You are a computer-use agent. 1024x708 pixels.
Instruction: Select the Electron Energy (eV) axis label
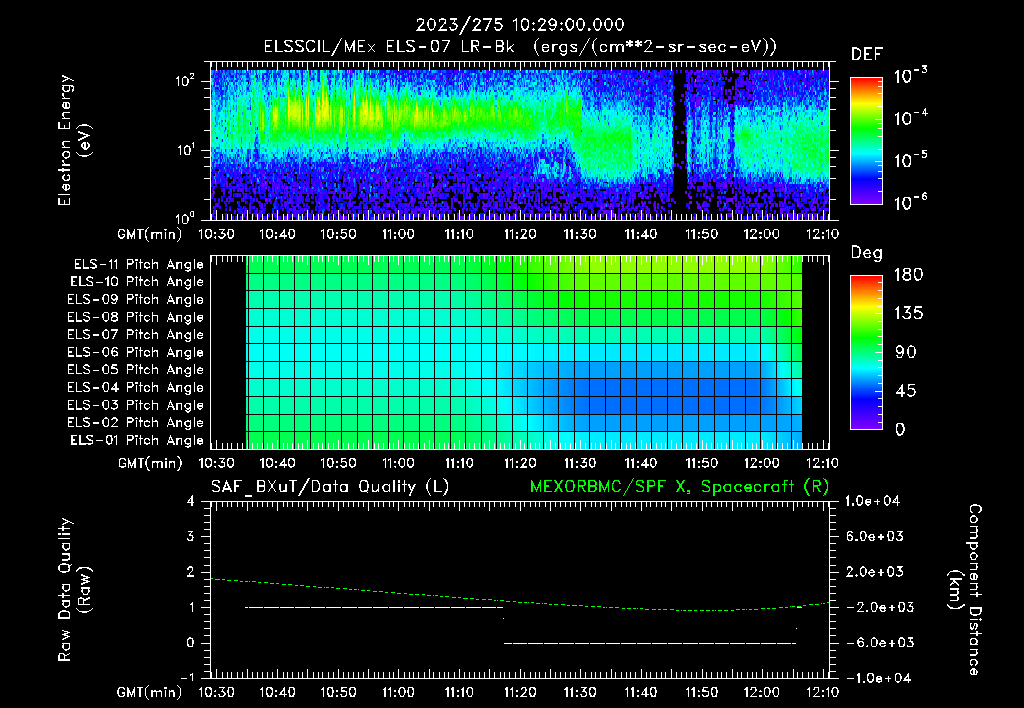tap(74, 140)
